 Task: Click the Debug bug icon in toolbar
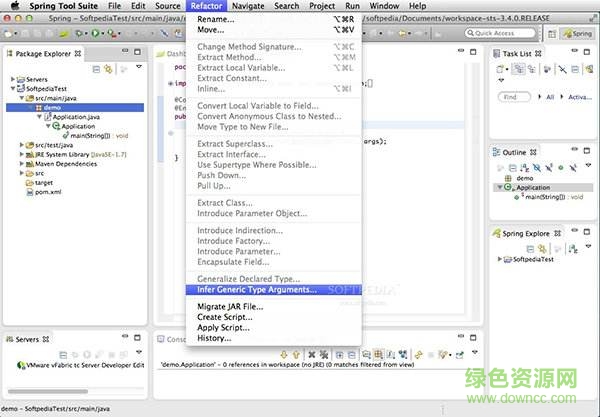pyautogui.click(x=79, y=34)
